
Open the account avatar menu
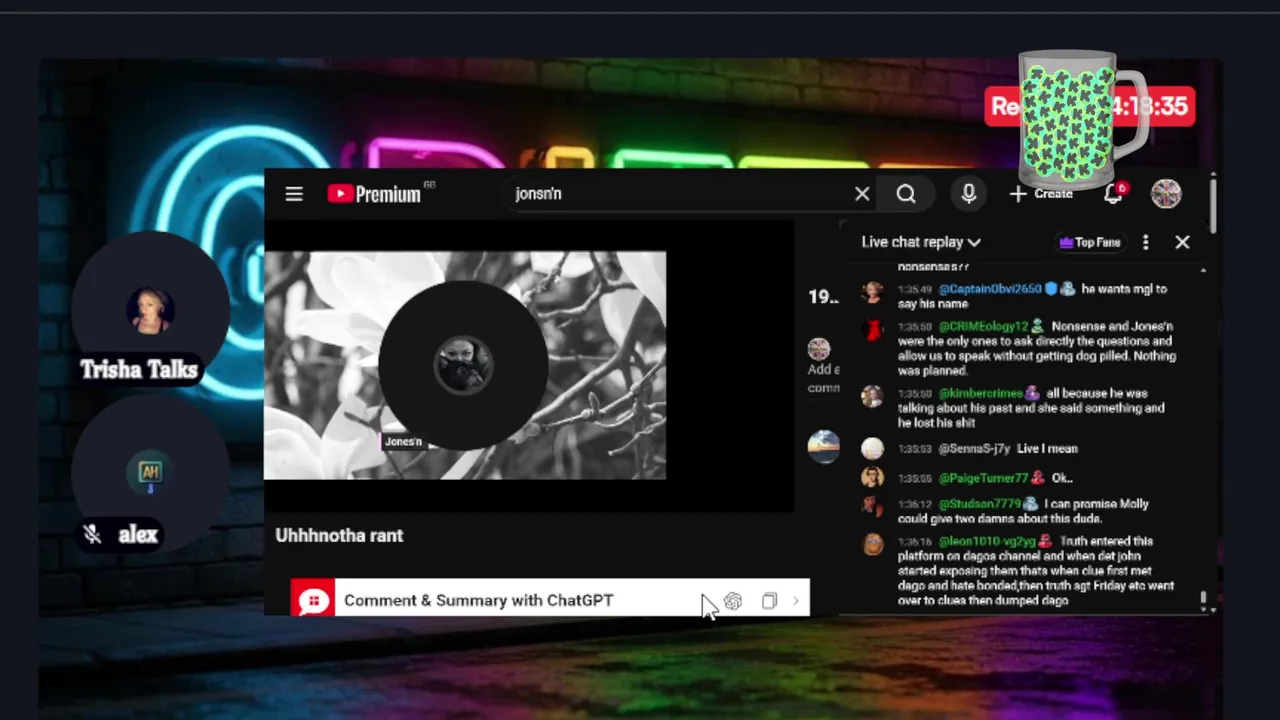point(1166,194)
